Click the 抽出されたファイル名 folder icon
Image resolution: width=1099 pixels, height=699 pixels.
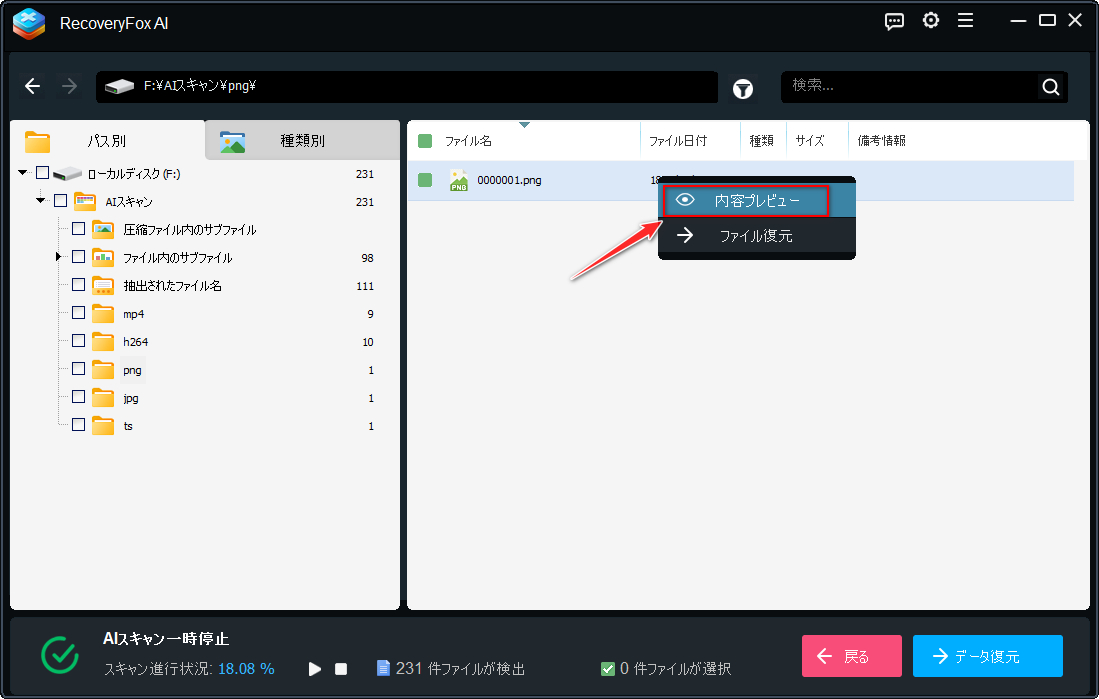point(103,285)
